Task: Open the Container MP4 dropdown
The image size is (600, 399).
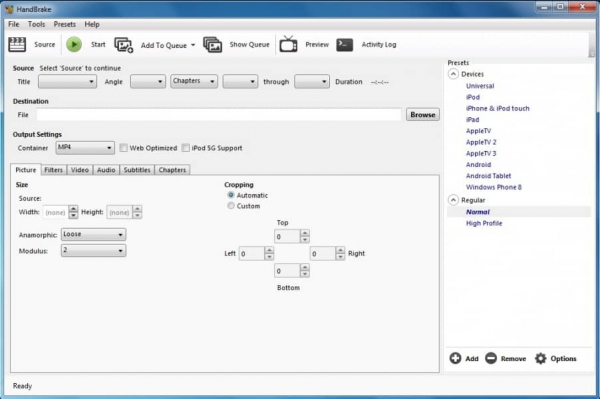Action: pos(85,148)
